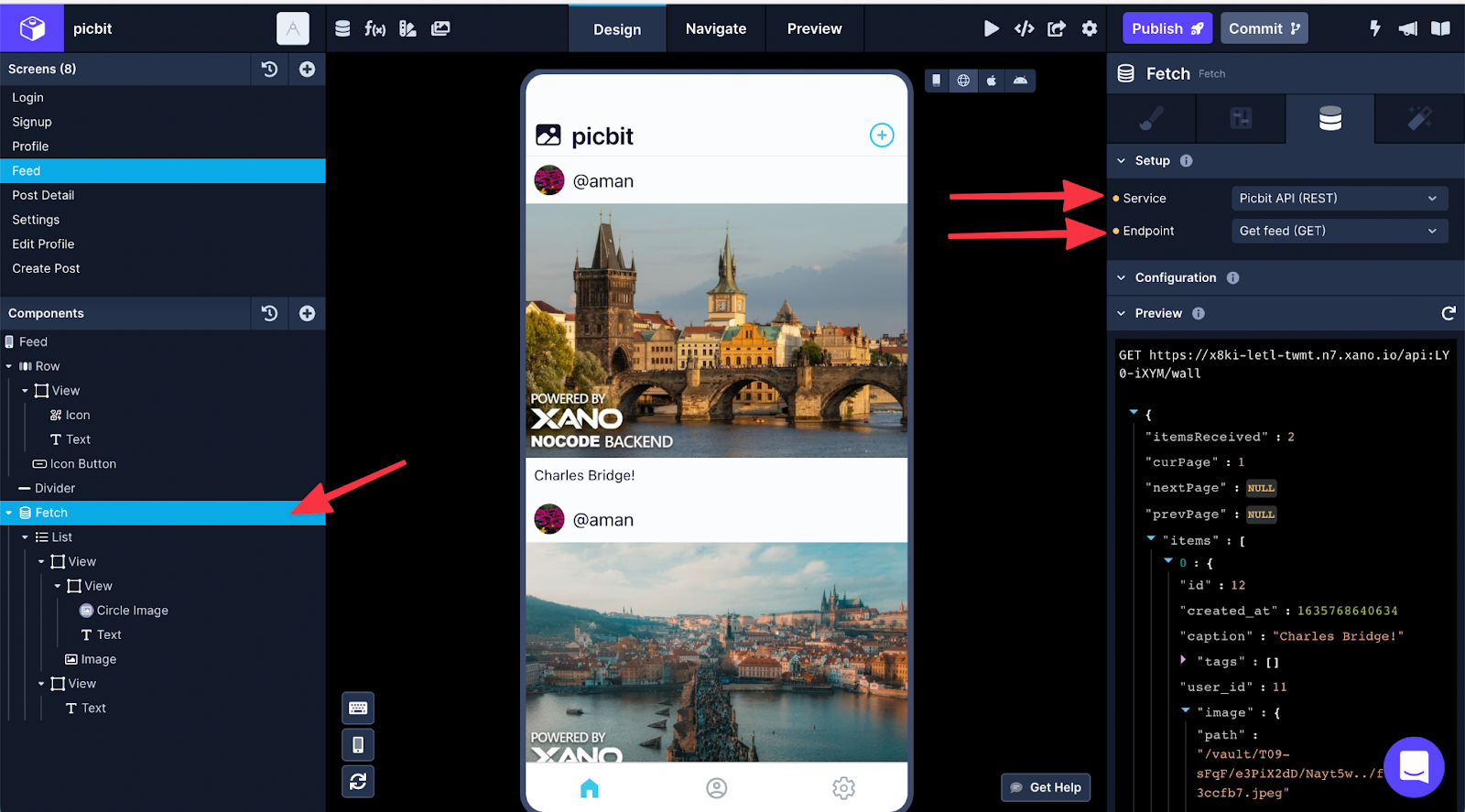The width and height of the screenshot is (1465, 812).
Task: Open the Service dropdown Picbit API
Action: 1338,198
